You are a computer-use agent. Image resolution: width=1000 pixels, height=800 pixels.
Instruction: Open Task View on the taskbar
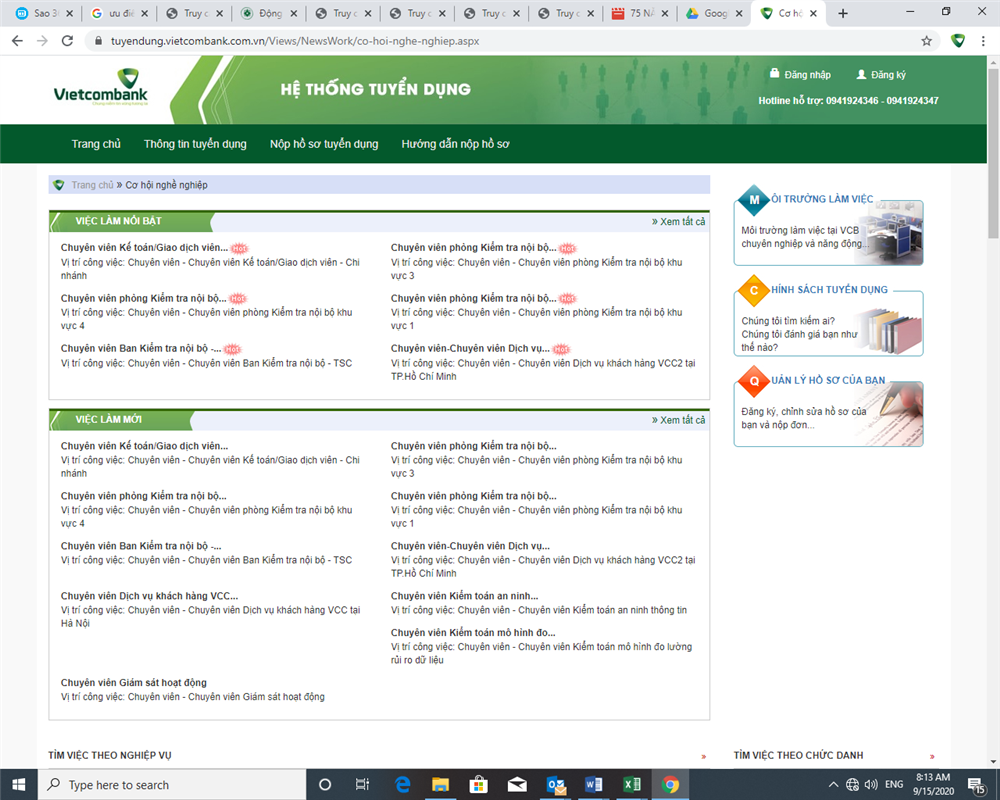(362, 785)
